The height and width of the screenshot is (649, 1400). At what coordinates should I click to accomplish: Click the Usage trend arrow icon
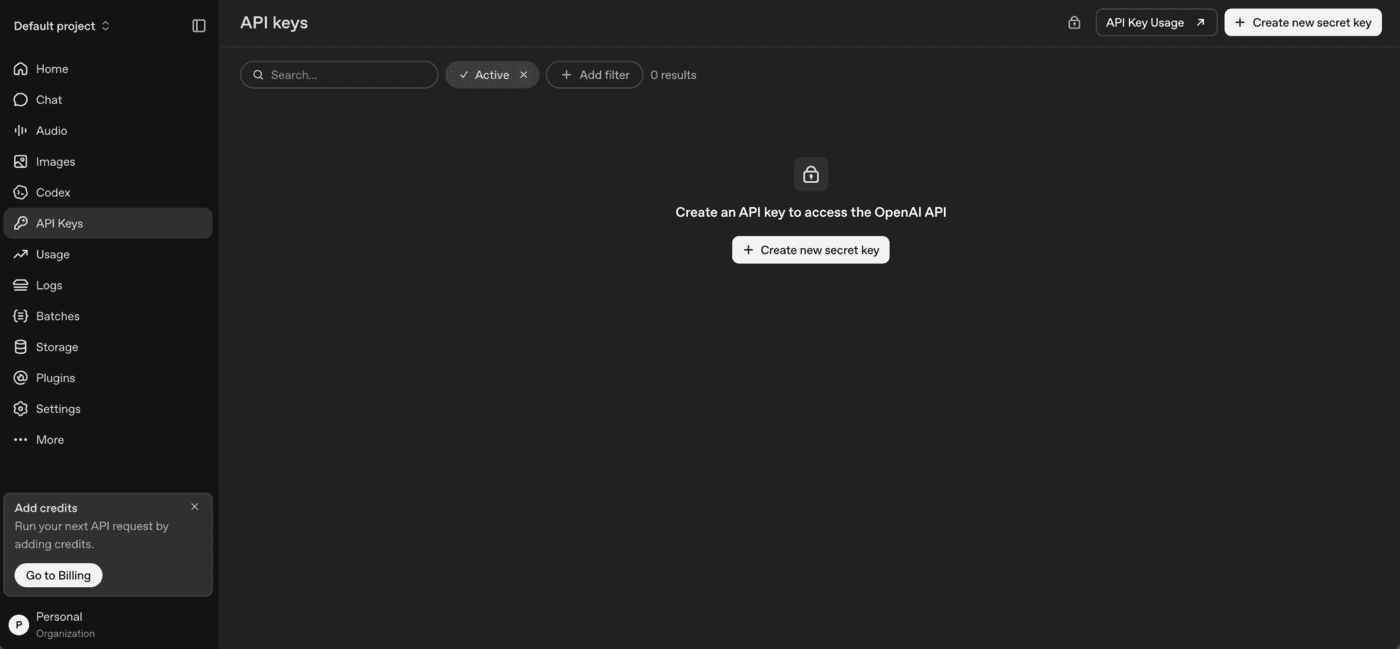[x=20, y=255]
